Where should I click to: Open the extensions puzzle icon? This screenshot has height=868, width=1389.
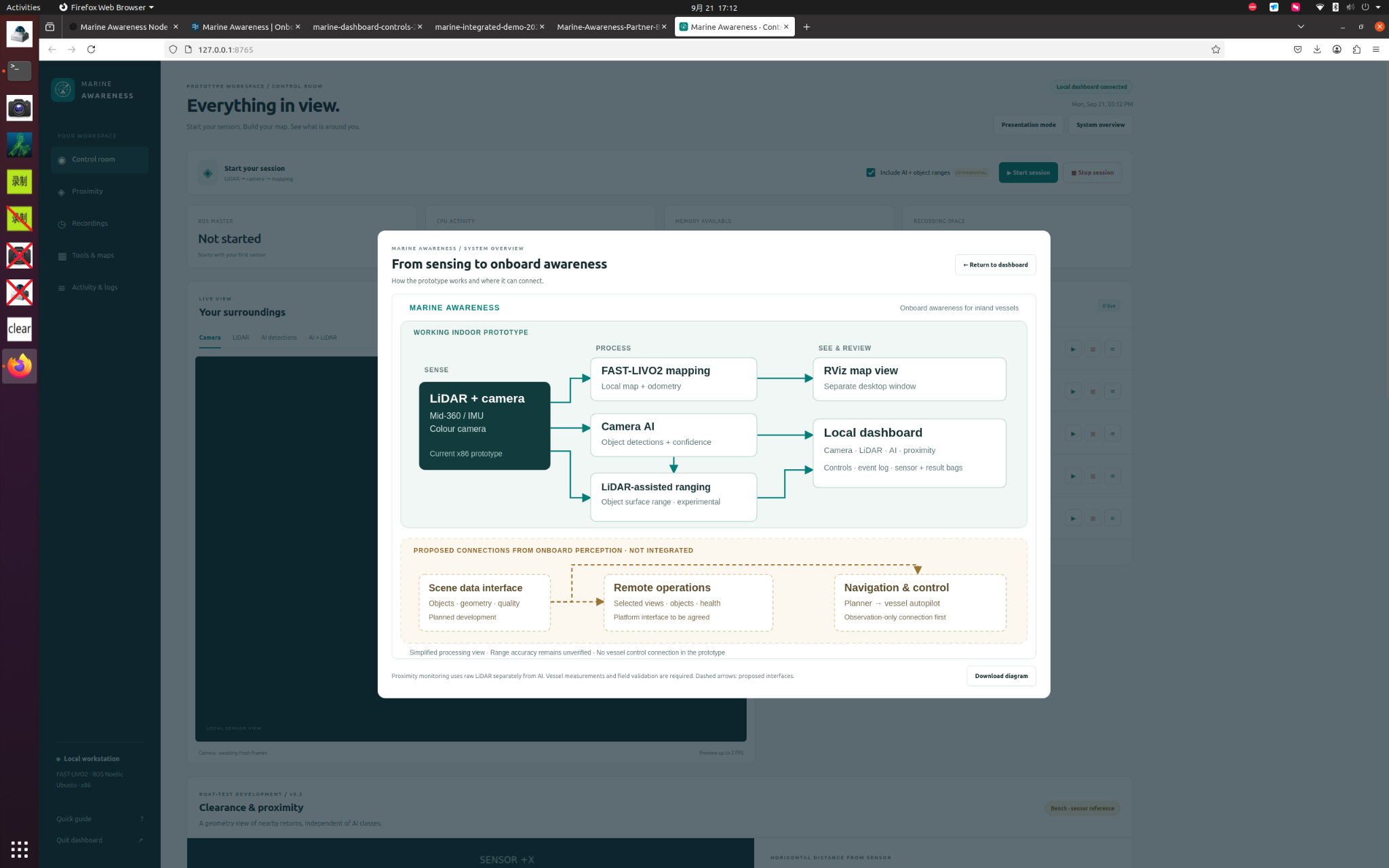point(1356,50)
